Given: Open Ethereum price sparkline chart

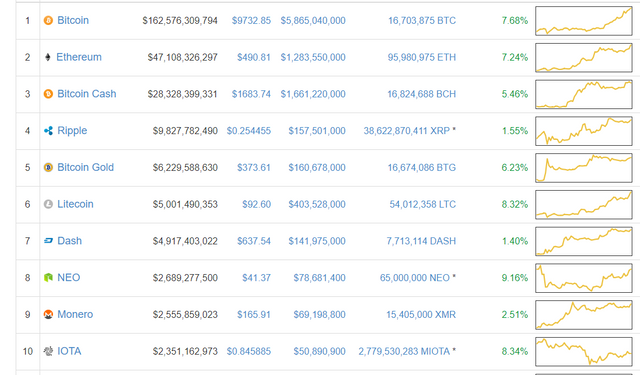Looking at the screenshot, I should [x=584, y=58].
